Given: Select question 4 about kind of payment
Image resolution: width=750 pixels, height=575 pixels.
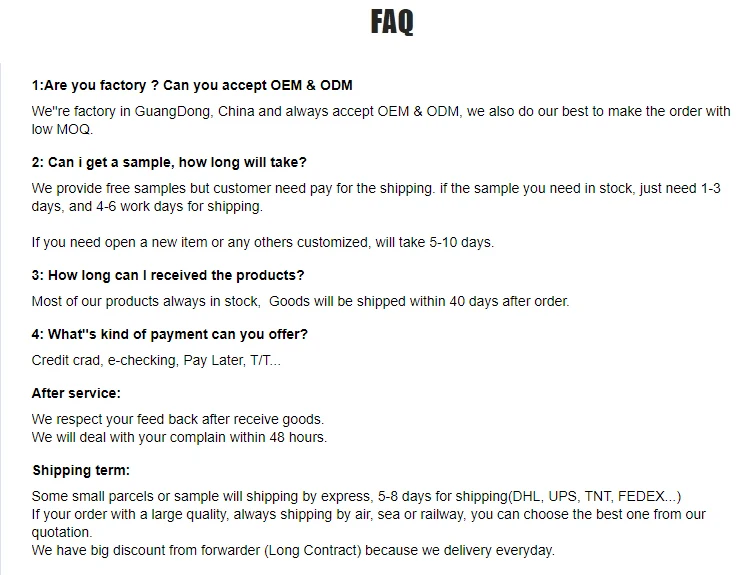Looking at the screenshot, I should pos(170,334).
